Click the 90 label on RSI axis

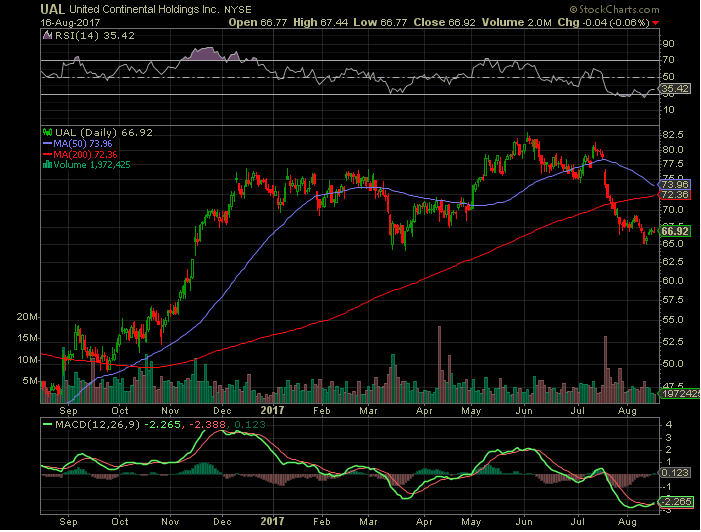coord(668,44)
